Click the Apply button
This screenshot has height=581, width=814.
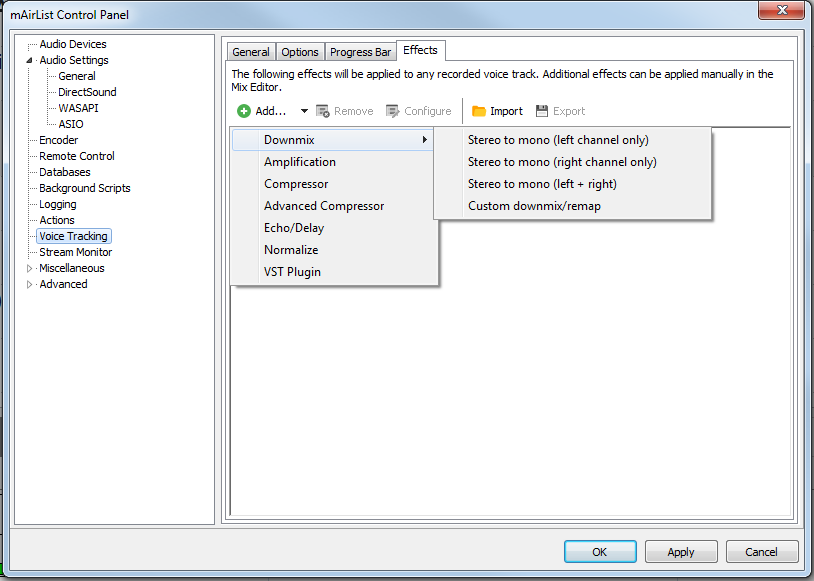(680, 551)
